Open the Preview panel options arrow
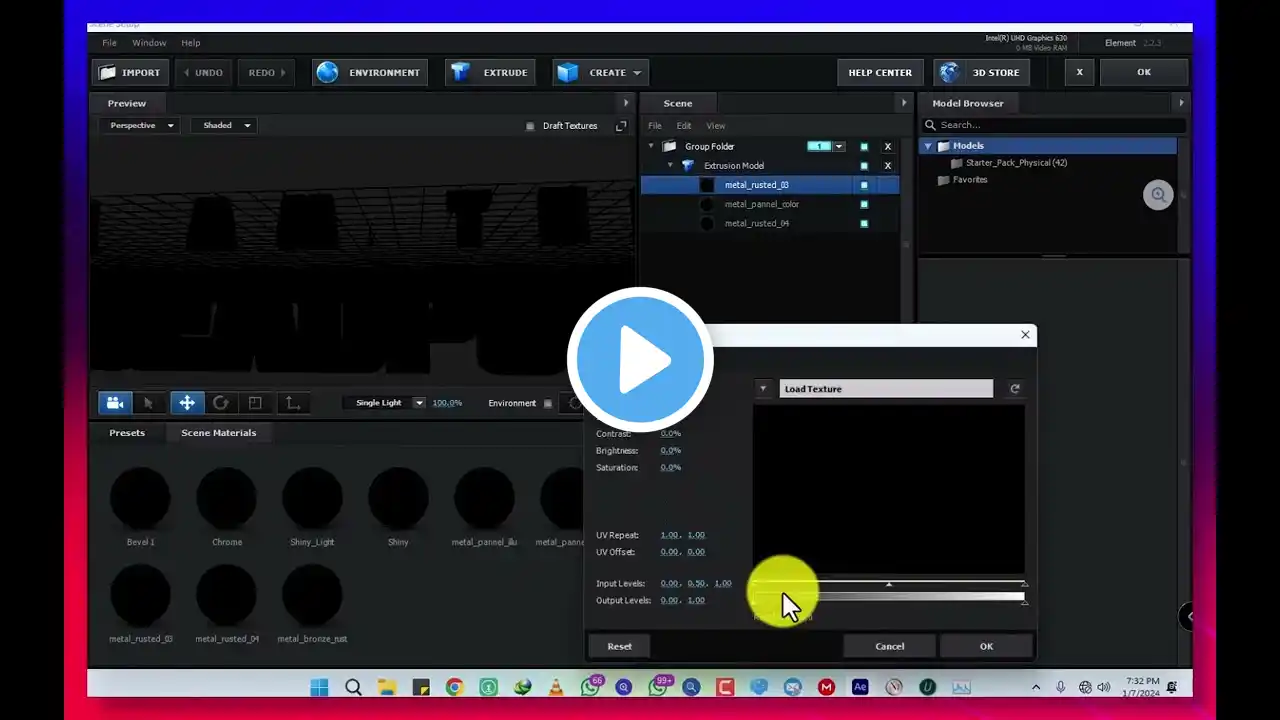 click(626, 103)
